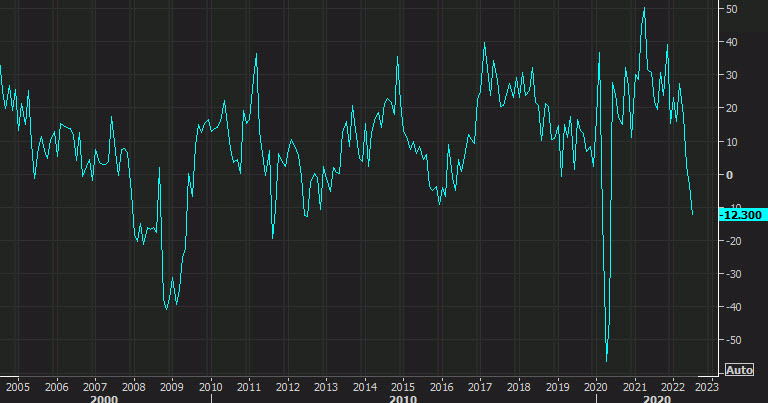Image resolution: width=768 pixels, height=403 pixels.
Task: Click the 2013 year label on the time axis
Action: click(326, 387)
